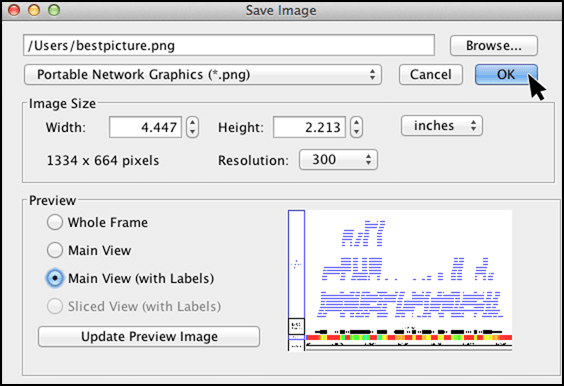Click the Height value field
564x386 pixels.
coord(309,127)
